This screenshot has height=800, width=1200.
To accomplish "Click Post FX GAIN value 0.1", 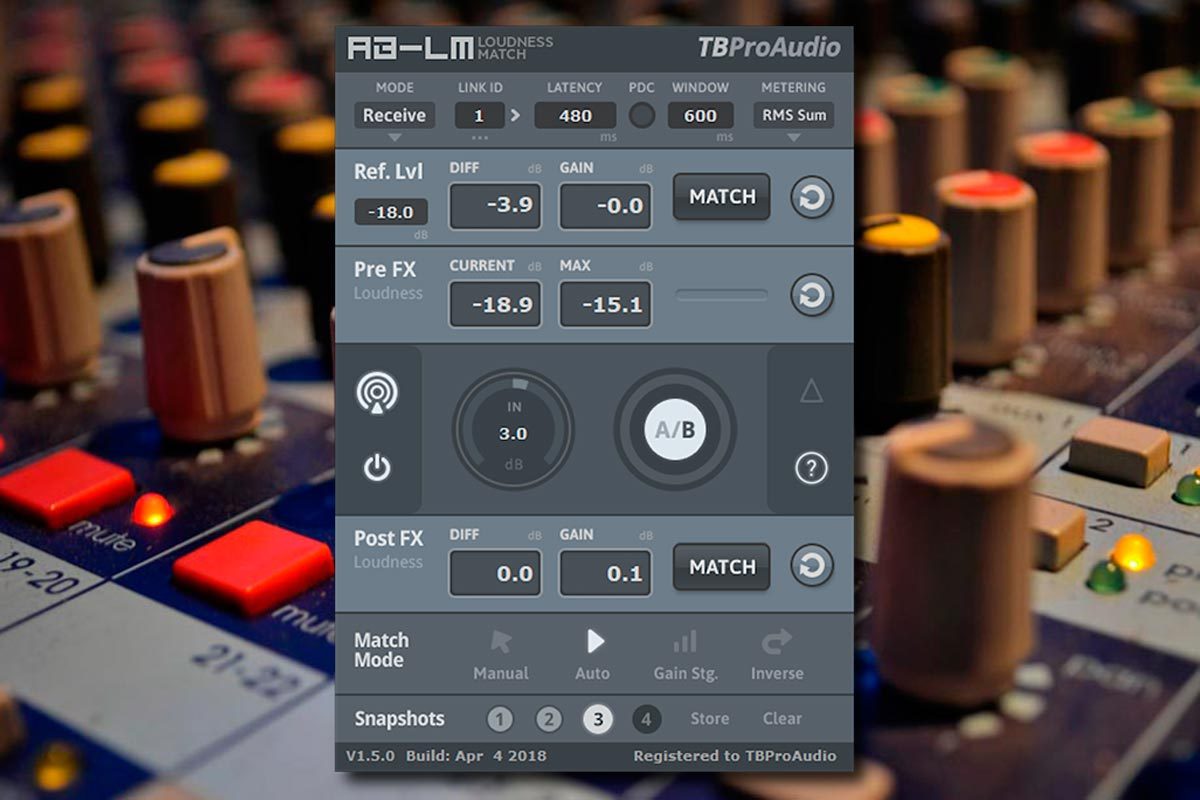I will tap(605, 573).
